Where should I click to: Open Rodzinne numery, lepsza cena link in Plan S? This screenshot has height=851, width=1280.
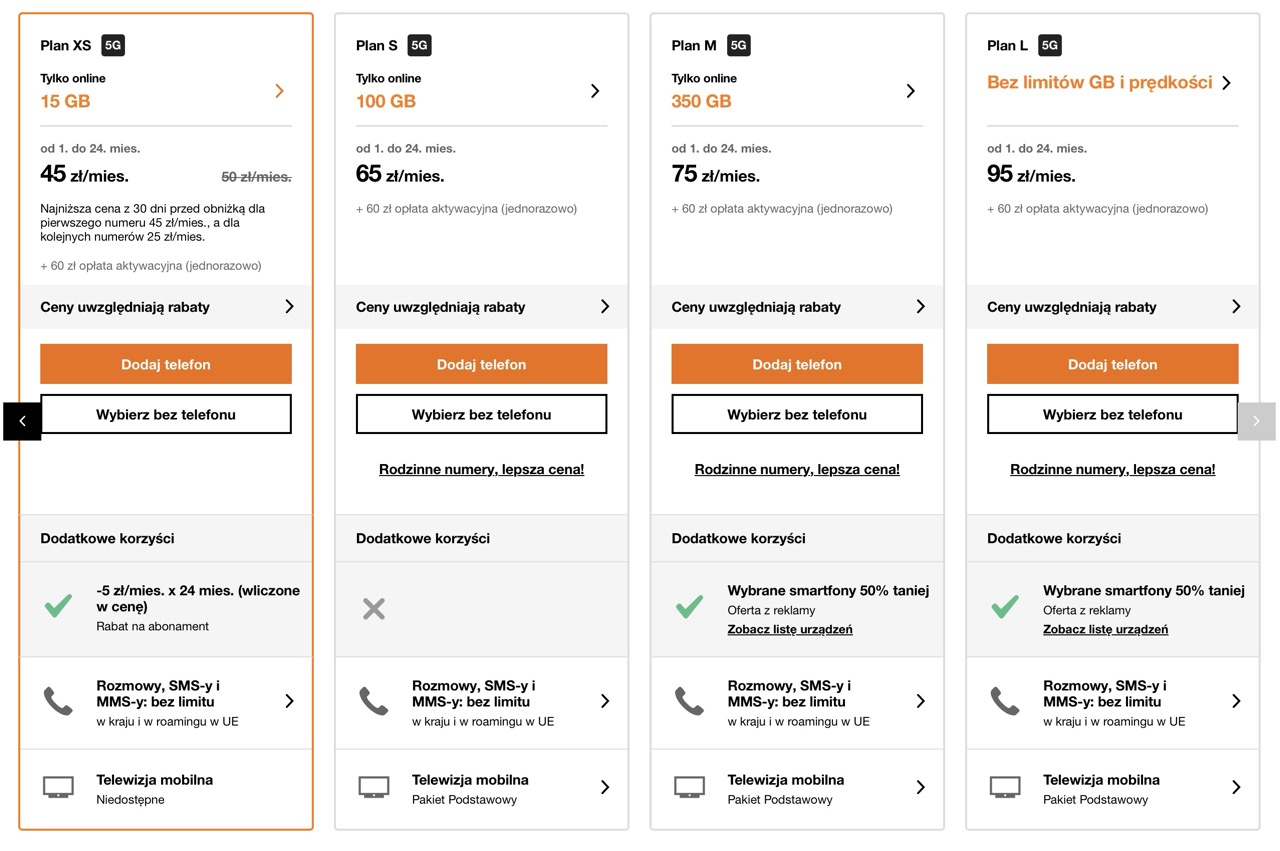pyautogui.click(x=481, y=469)
